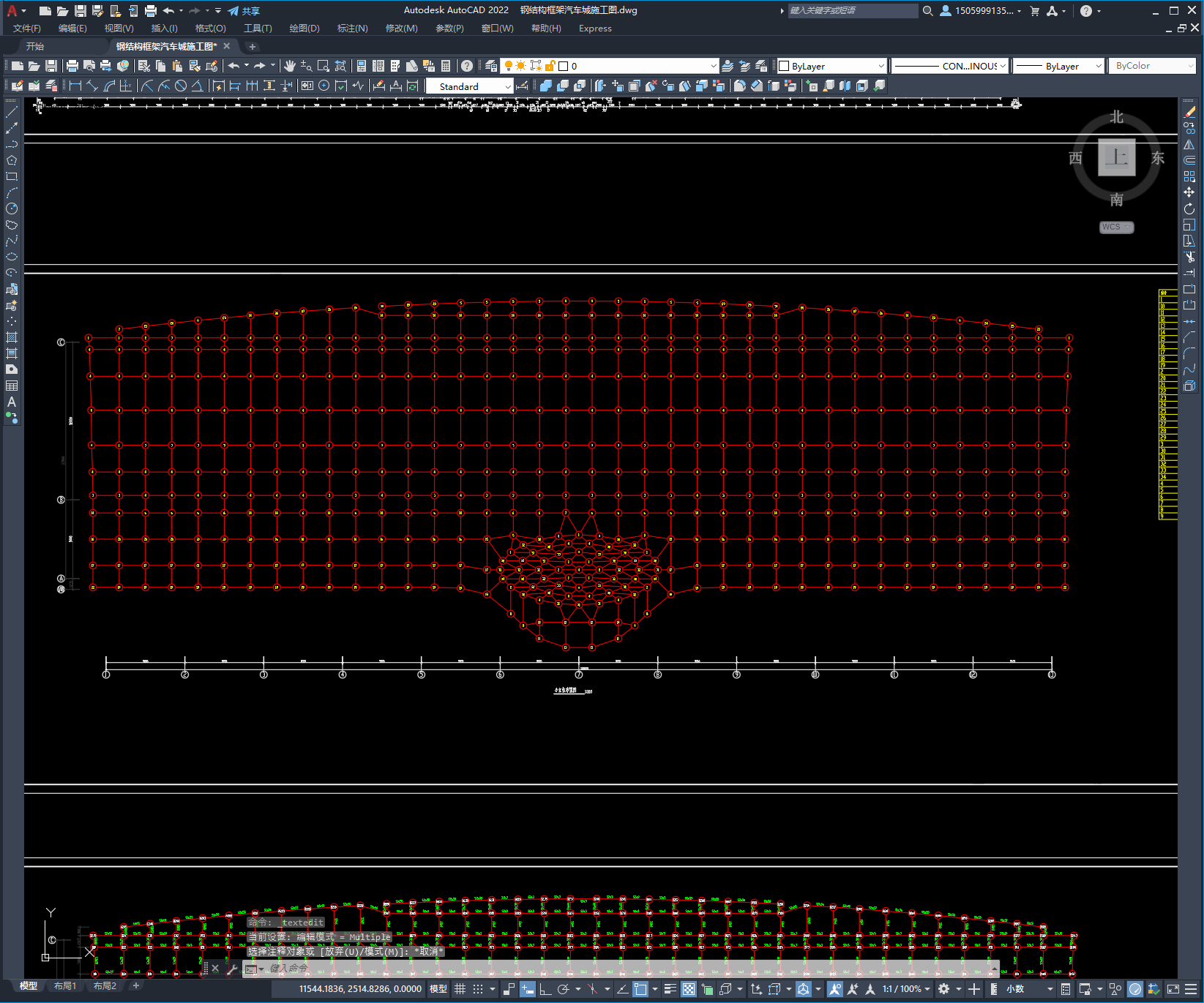Select the Move modify tool
Screen dimensions: 1204x1003
tap(1189, 192)
